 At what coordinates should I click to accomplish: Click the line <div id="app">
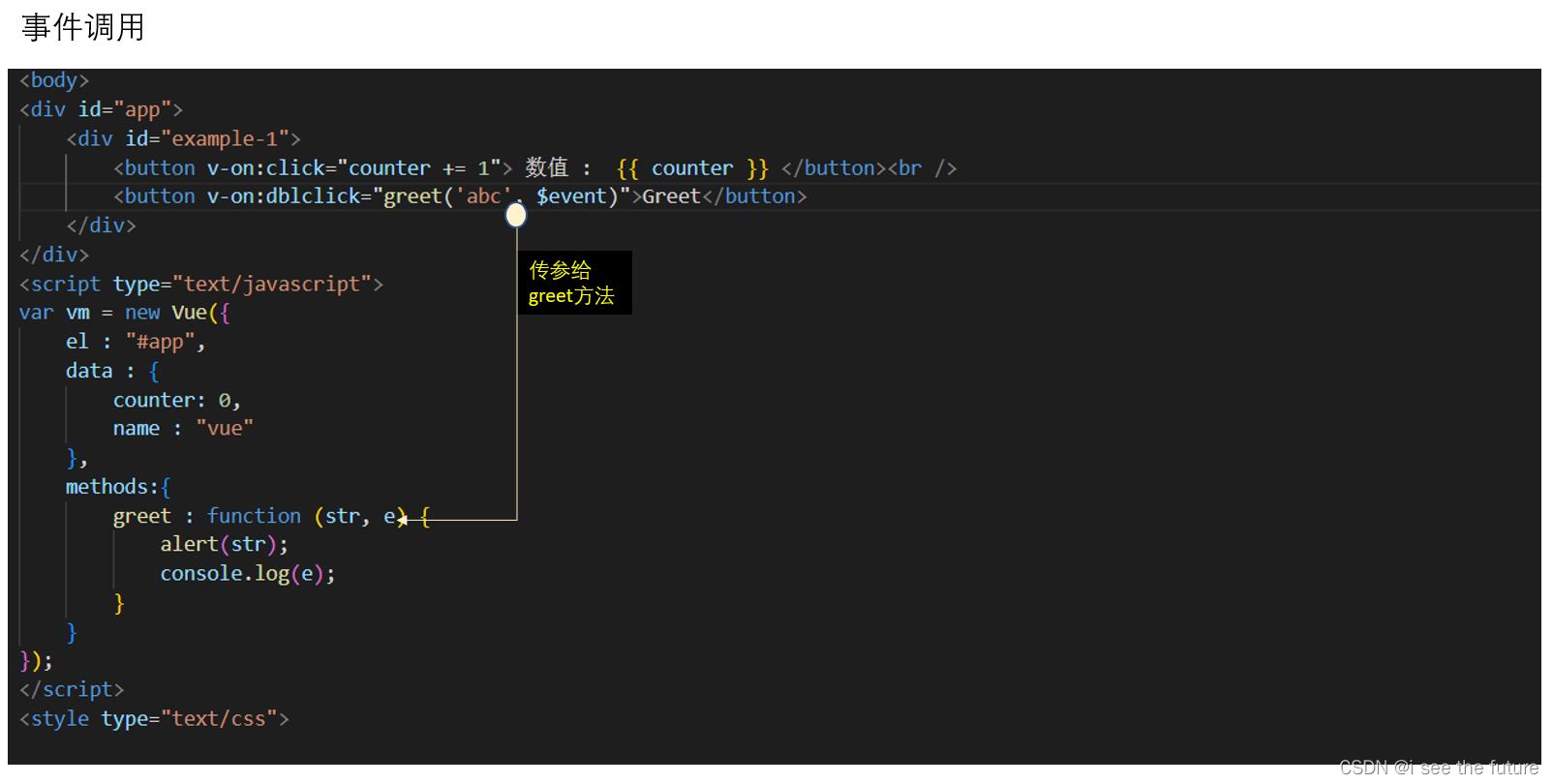[101, 109]
